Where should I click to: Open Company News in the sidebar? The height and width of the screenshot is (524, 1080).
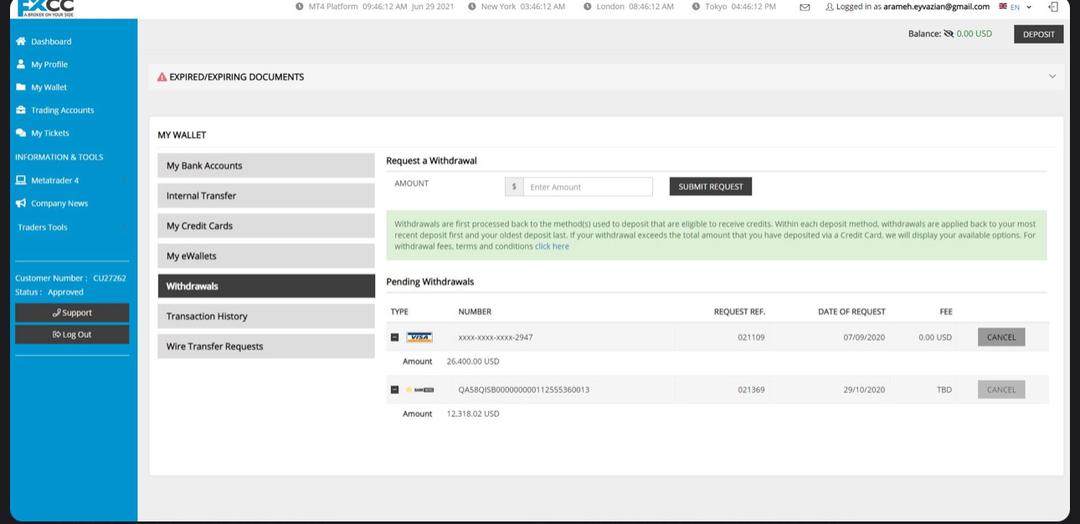pyautogui.click(x=59, y=204)
